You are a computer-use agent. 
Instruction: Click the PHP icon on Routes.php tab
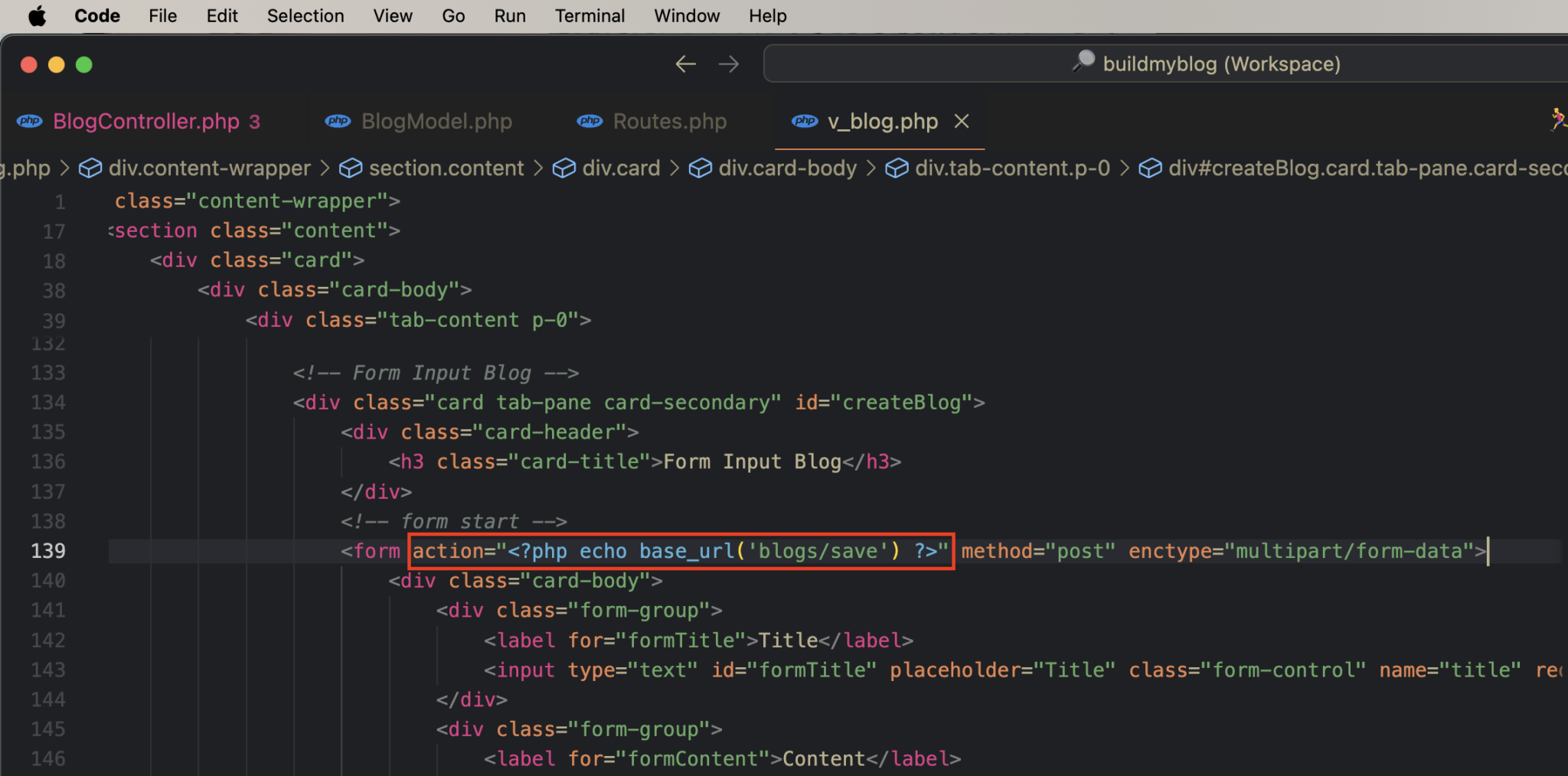[x=590, y=121]
